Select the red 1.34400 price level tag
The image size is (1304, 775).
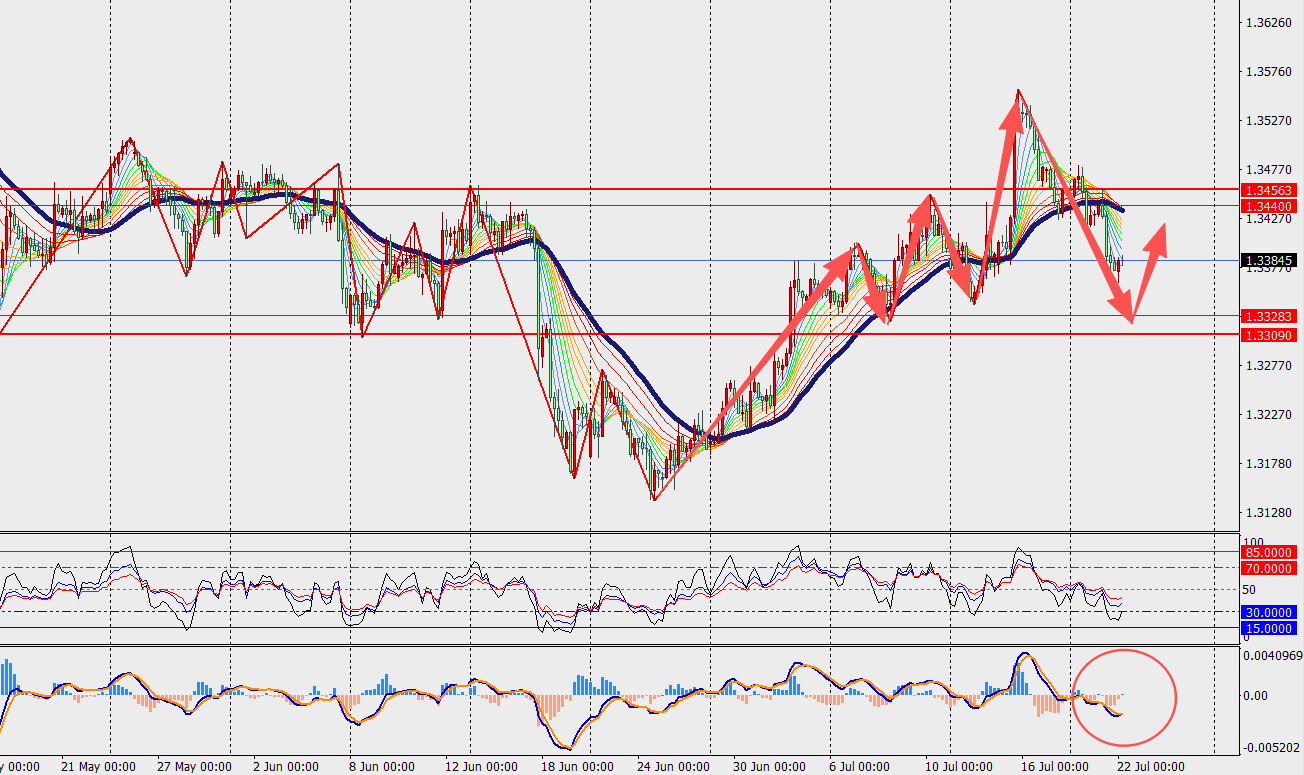1269,206
